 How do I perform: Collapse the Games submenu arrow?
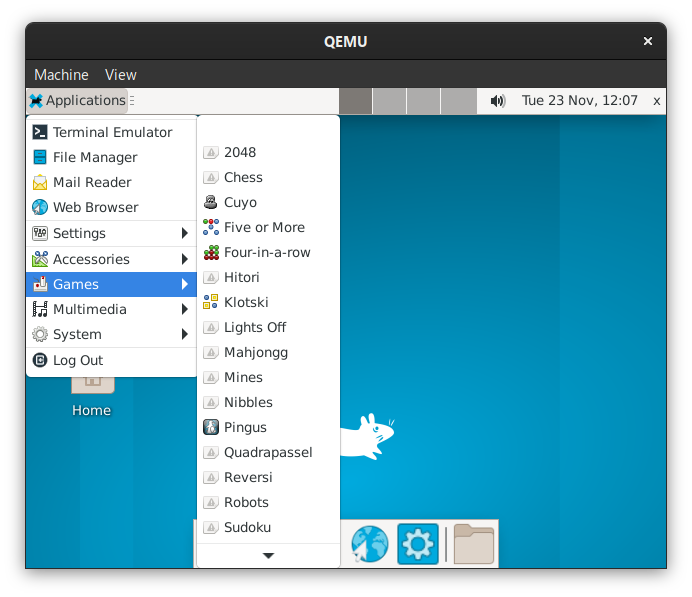point(185,284)
